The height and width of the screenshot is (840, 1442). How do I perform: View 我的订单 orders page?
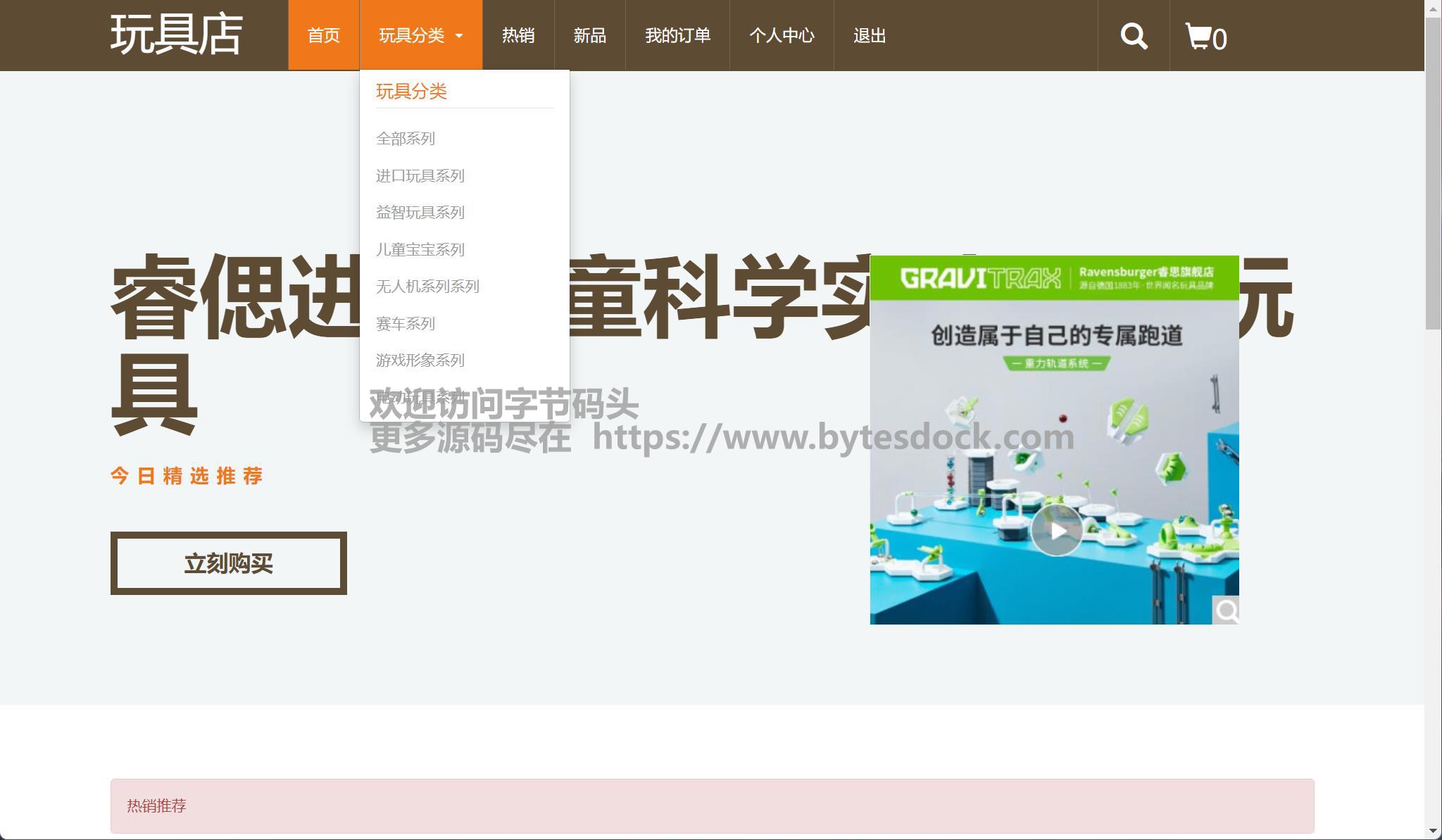tap(677, 35)
